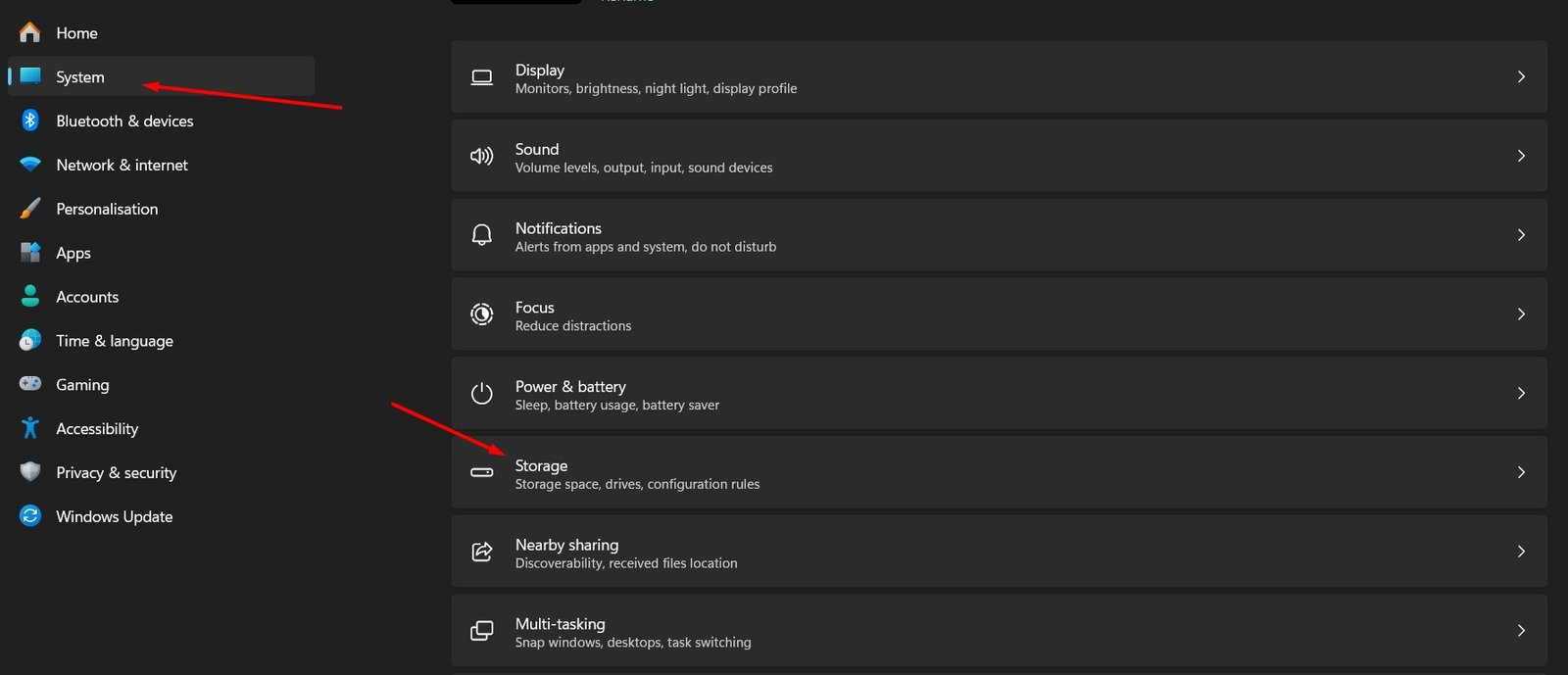Click the Sound speaker icon
Viewport: 1568px width, 675px height.
point(482,156)
